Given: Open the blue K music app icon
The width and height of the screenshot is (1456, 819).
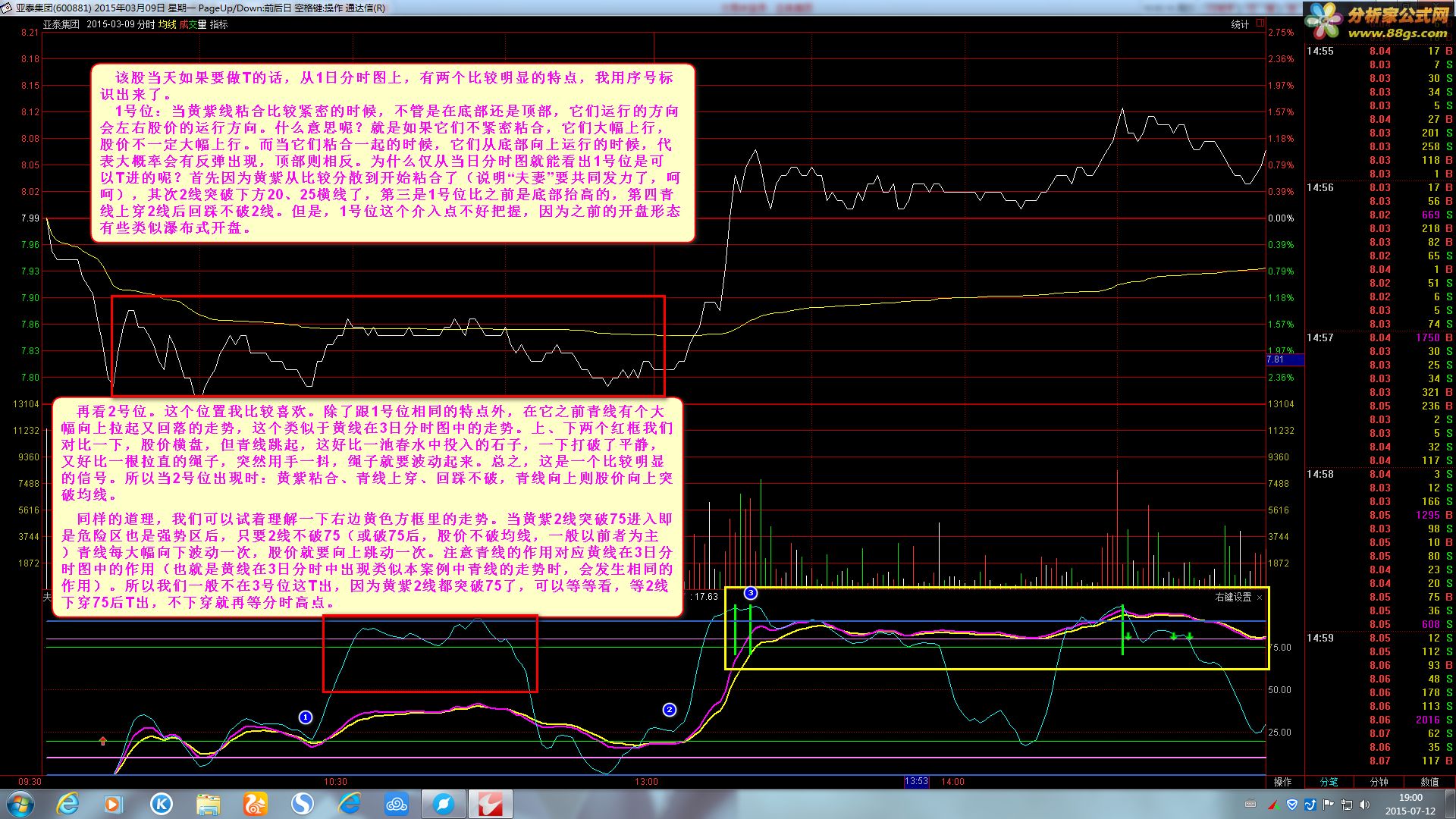Looking at the screenshot, I should [161, 804].
